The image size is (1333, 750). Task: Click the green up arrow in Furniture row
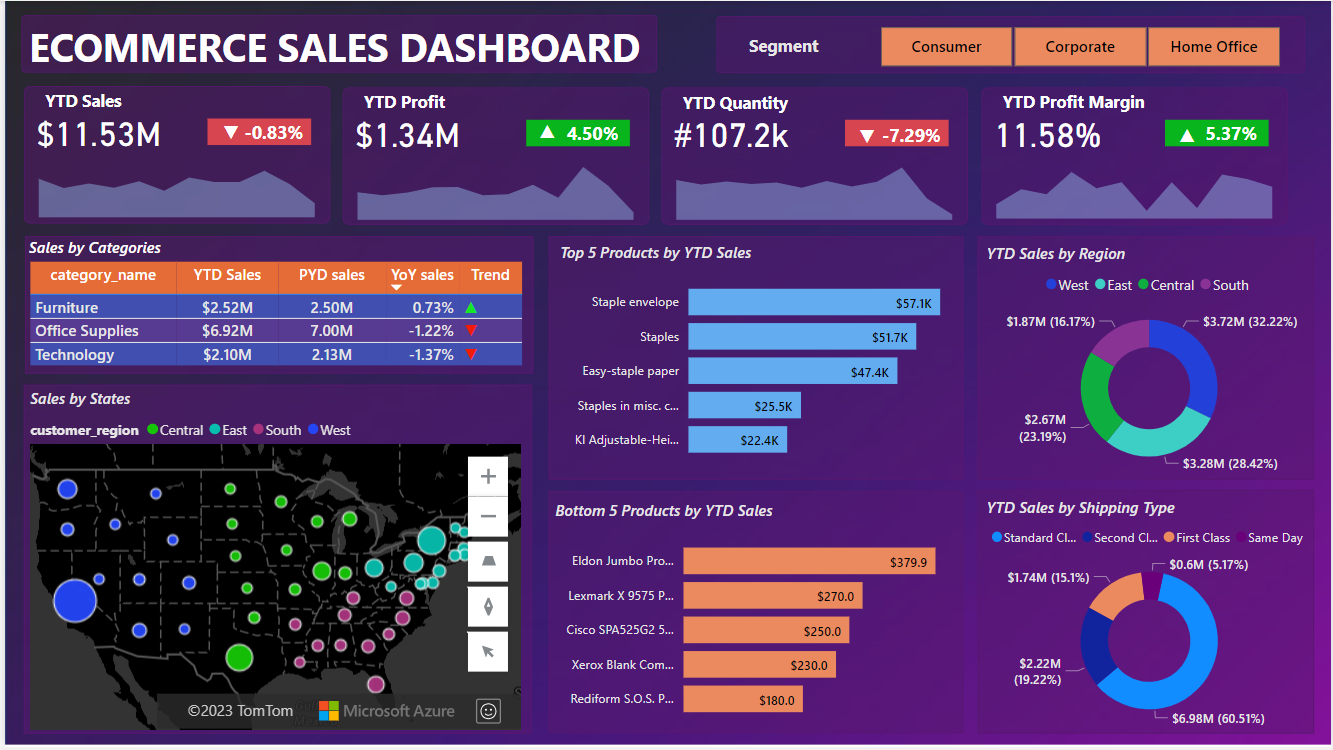coord(471,308)
